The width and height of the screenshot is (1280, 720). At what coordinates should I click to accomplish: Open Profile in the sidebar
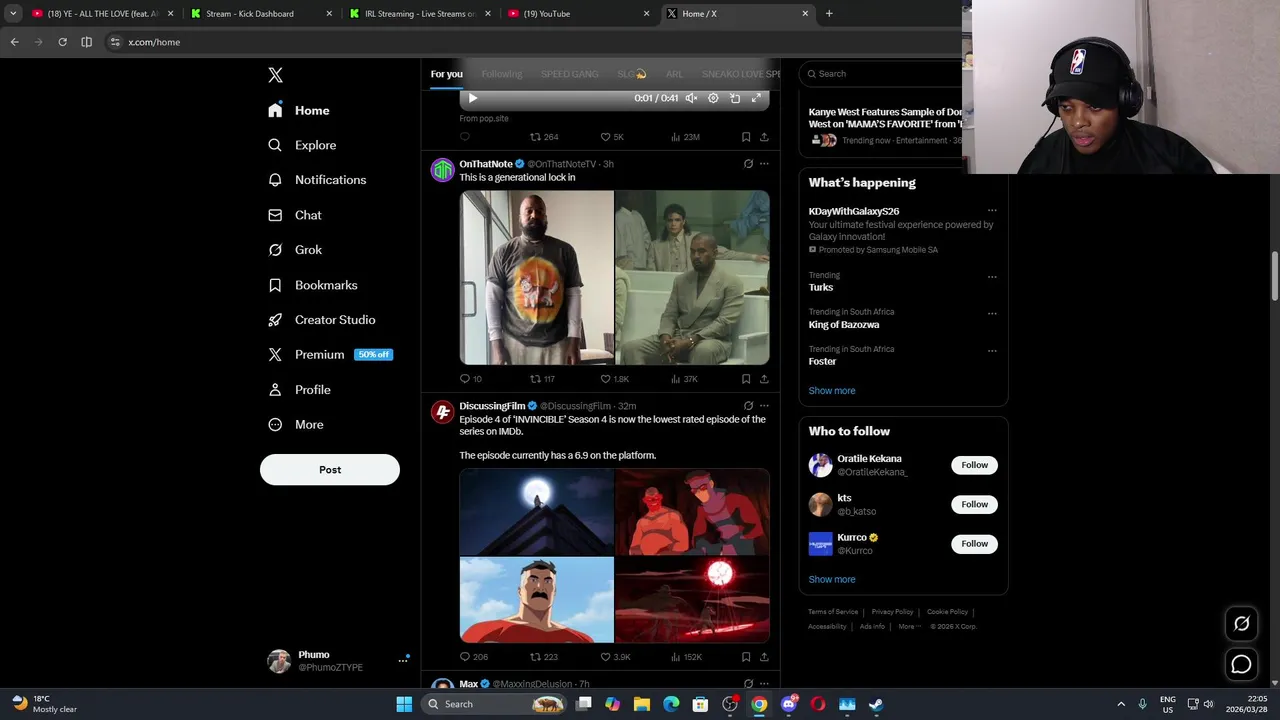299,390
